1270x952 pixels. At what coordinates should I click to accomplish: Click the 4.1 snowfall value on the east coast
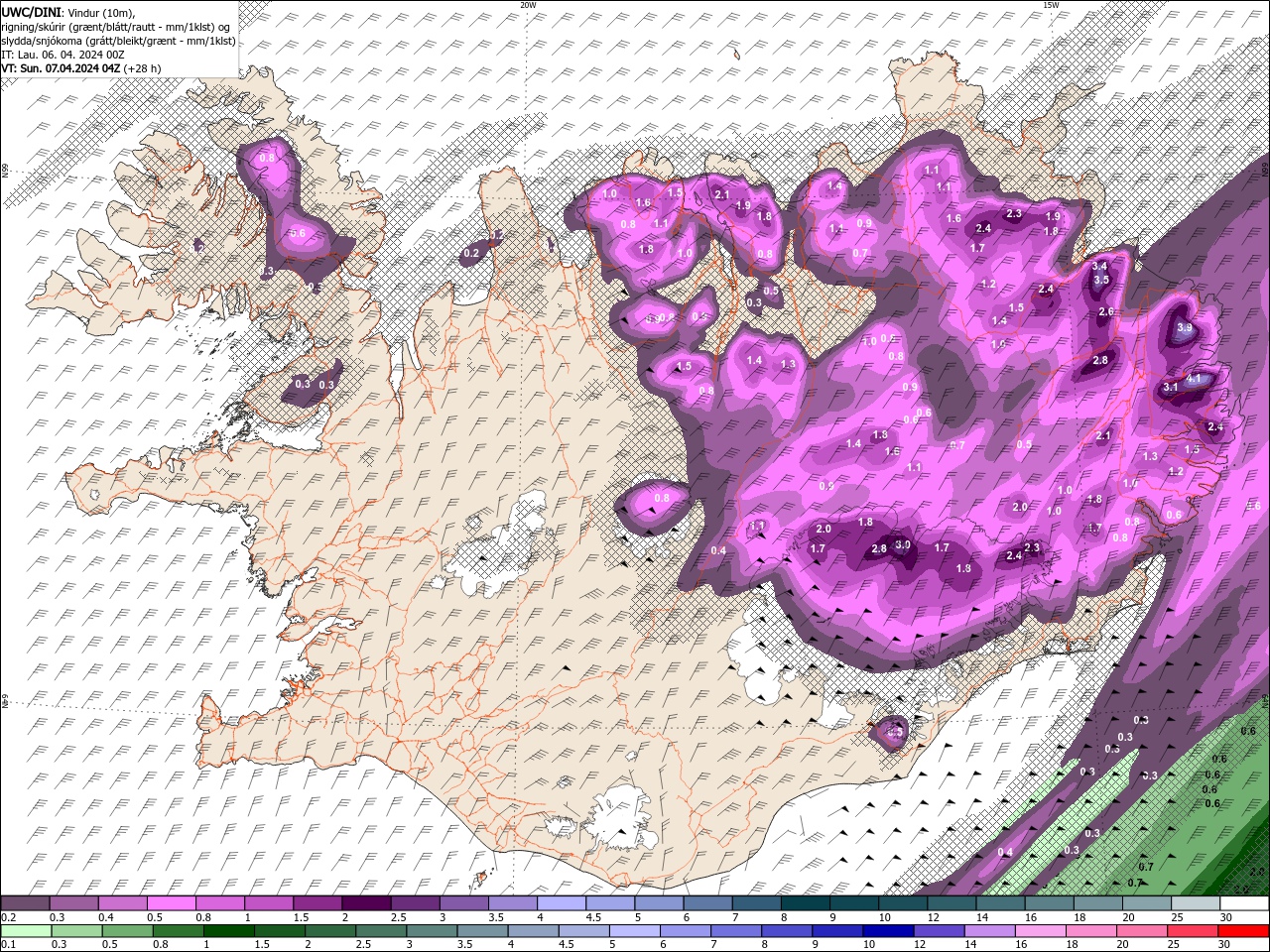click(1194, 378)
